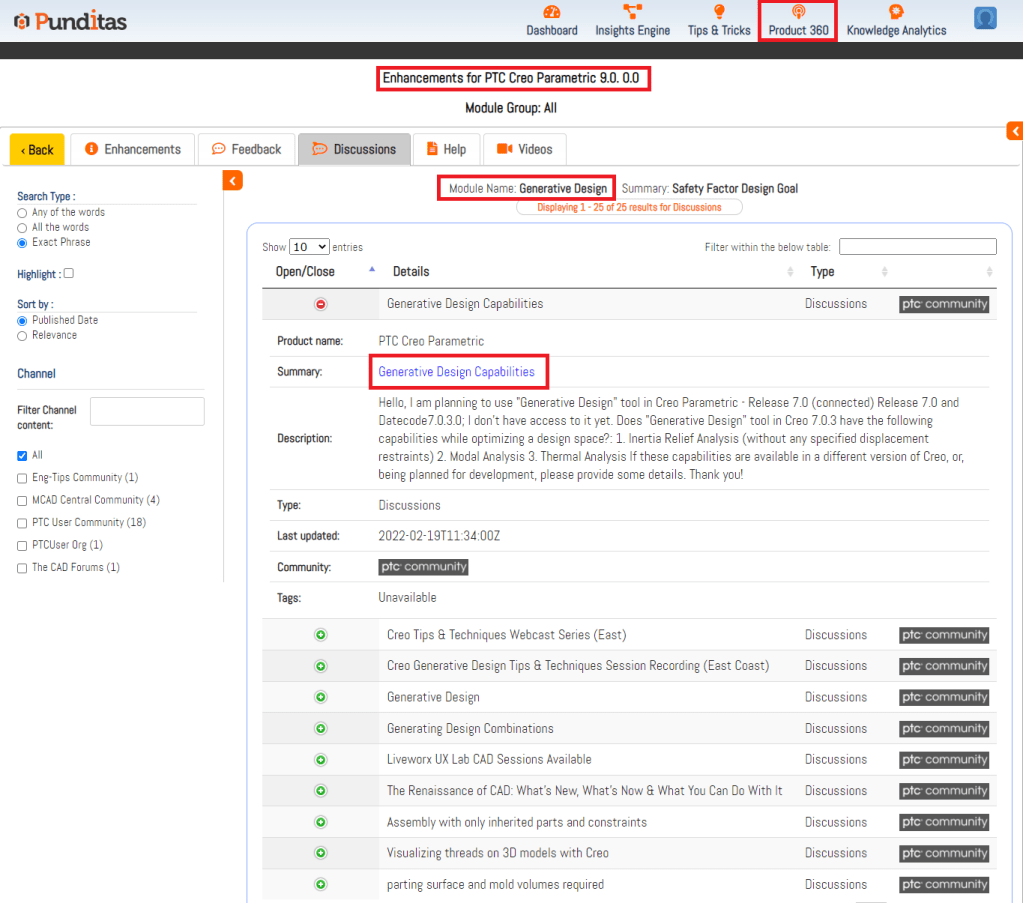Sort results by Relevance
The image size is (1023, 903).
[22, 336]
